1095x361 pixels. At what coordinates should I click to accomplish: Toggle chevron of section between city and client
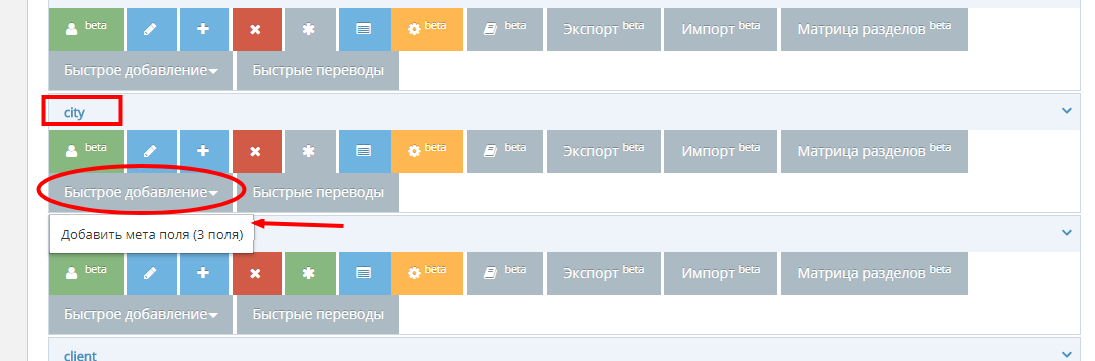pos(1066,233)
